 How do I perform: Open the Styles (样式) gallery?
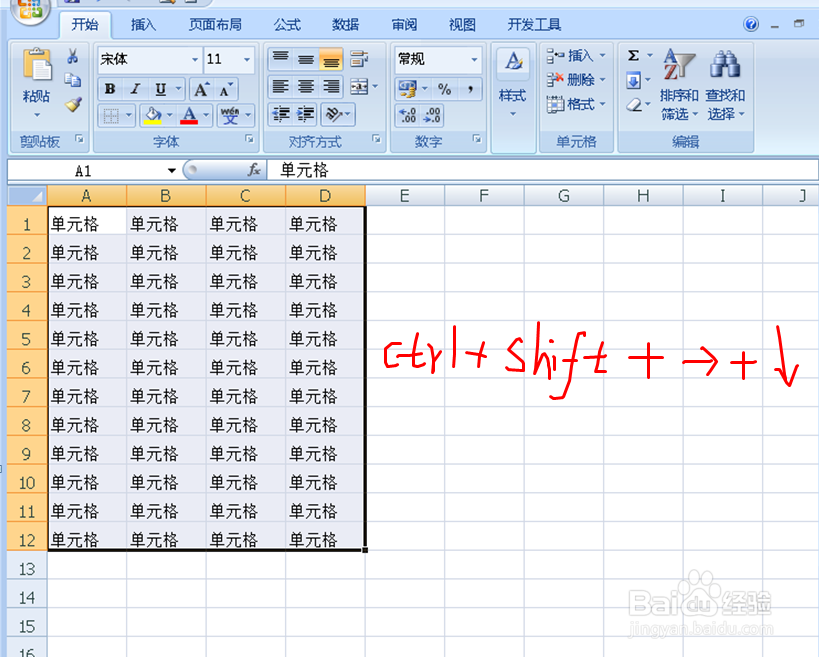click(513, 84)
